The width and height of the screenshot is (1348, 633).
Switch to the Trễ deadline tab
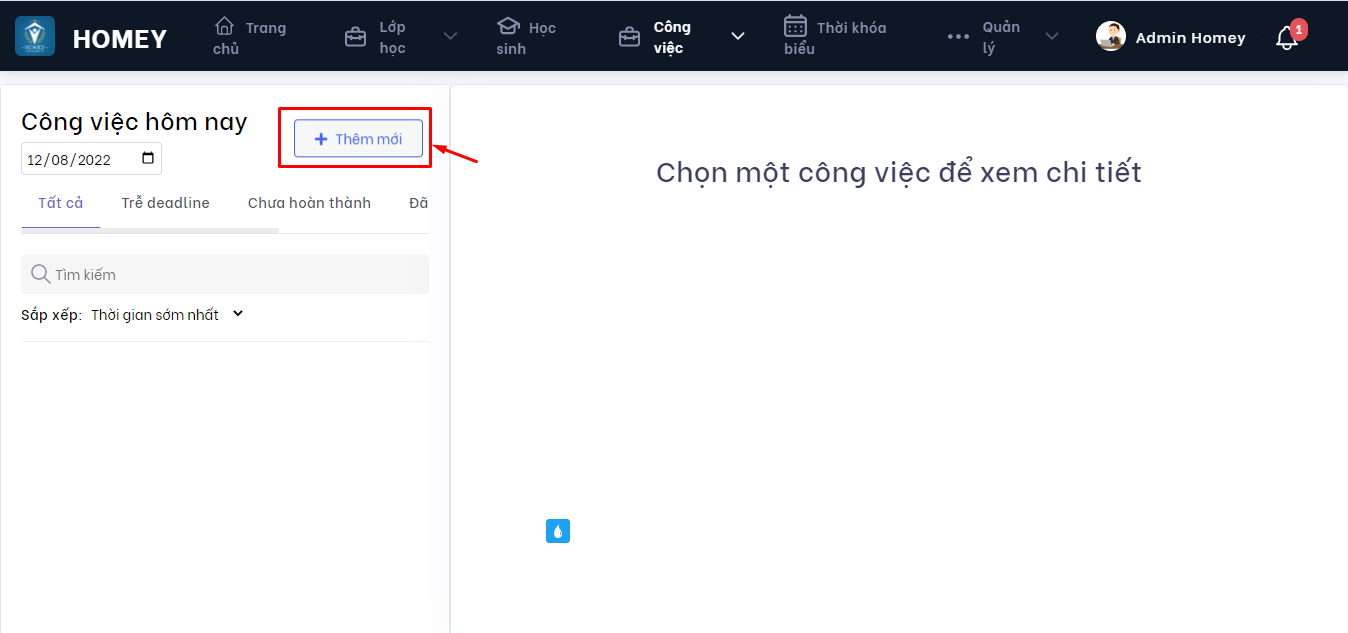coord(164,202)
